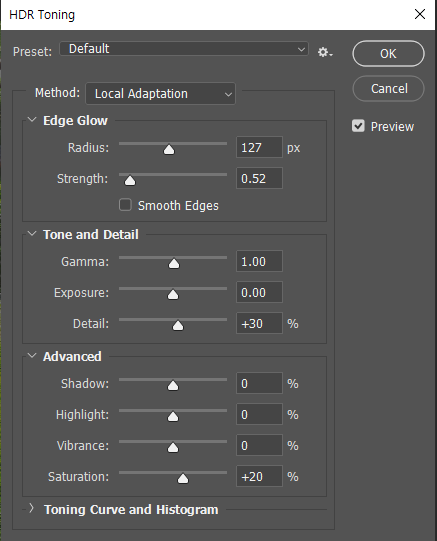Click the Detail label text
Image resolution: width=437 pixels, height=541 pixels.
(91, 324)
